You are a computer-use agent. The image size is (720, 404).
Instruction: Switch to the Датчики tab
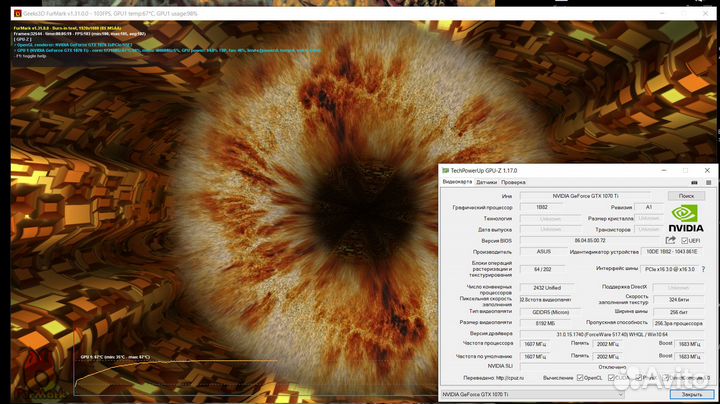pyautogui.click(x=486, y=182)
